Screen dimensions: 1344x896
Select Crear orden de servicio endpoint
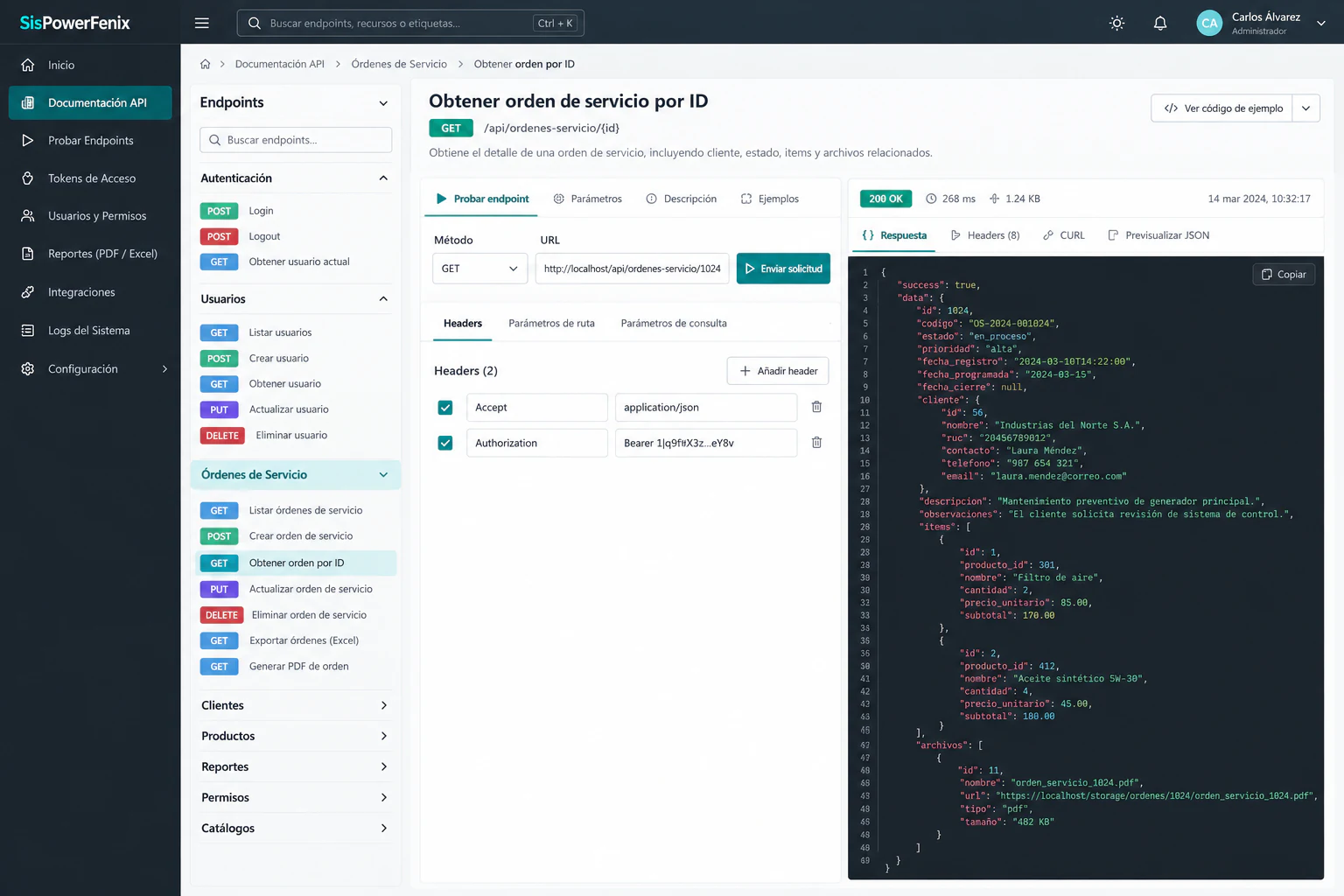pyautogui.click(x=297, y=536)
